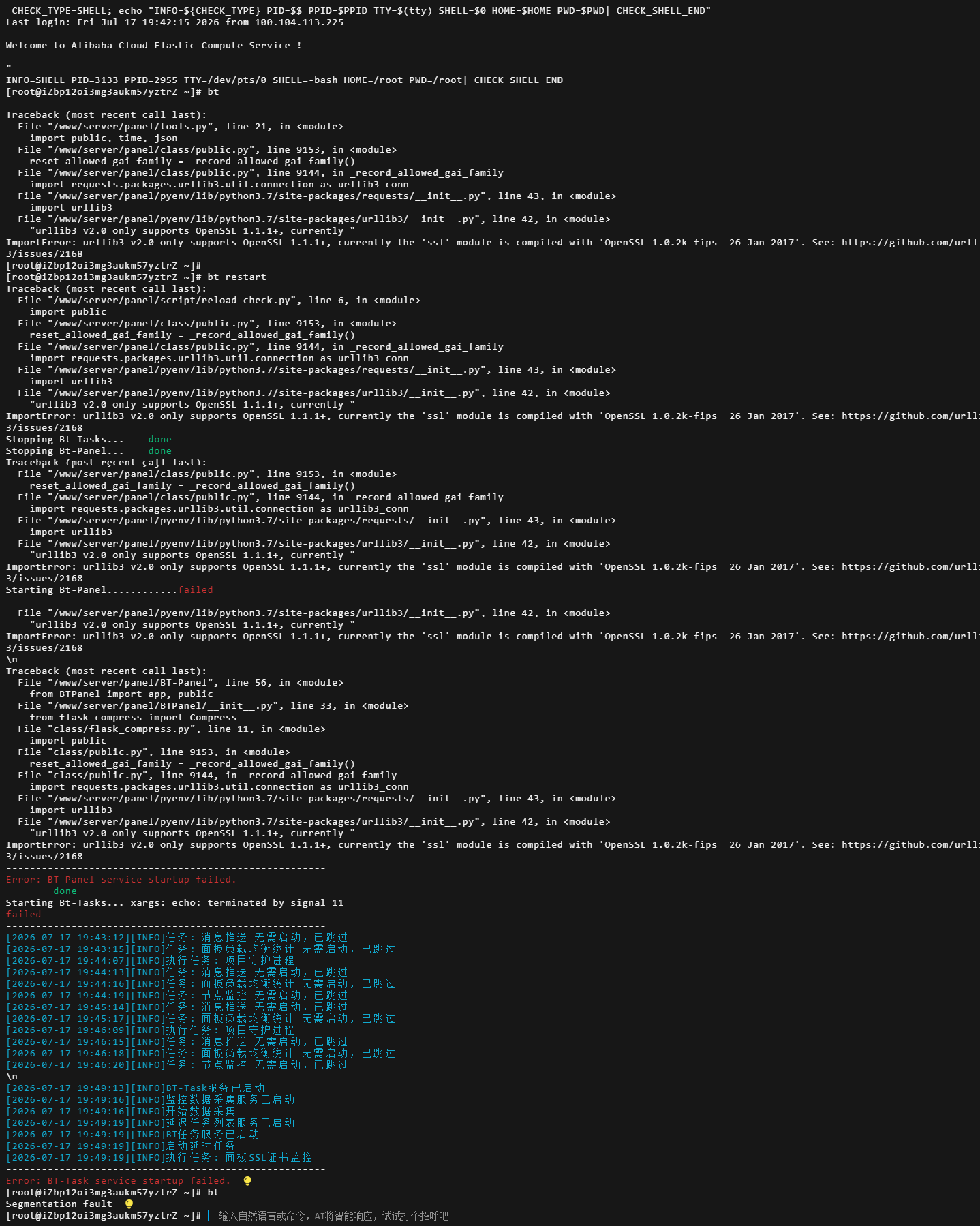The height and width of the screenshot is (1226, 980).
Task: Click the red 'failed' after Starting Bt-Panel
Action: [196, 590]
